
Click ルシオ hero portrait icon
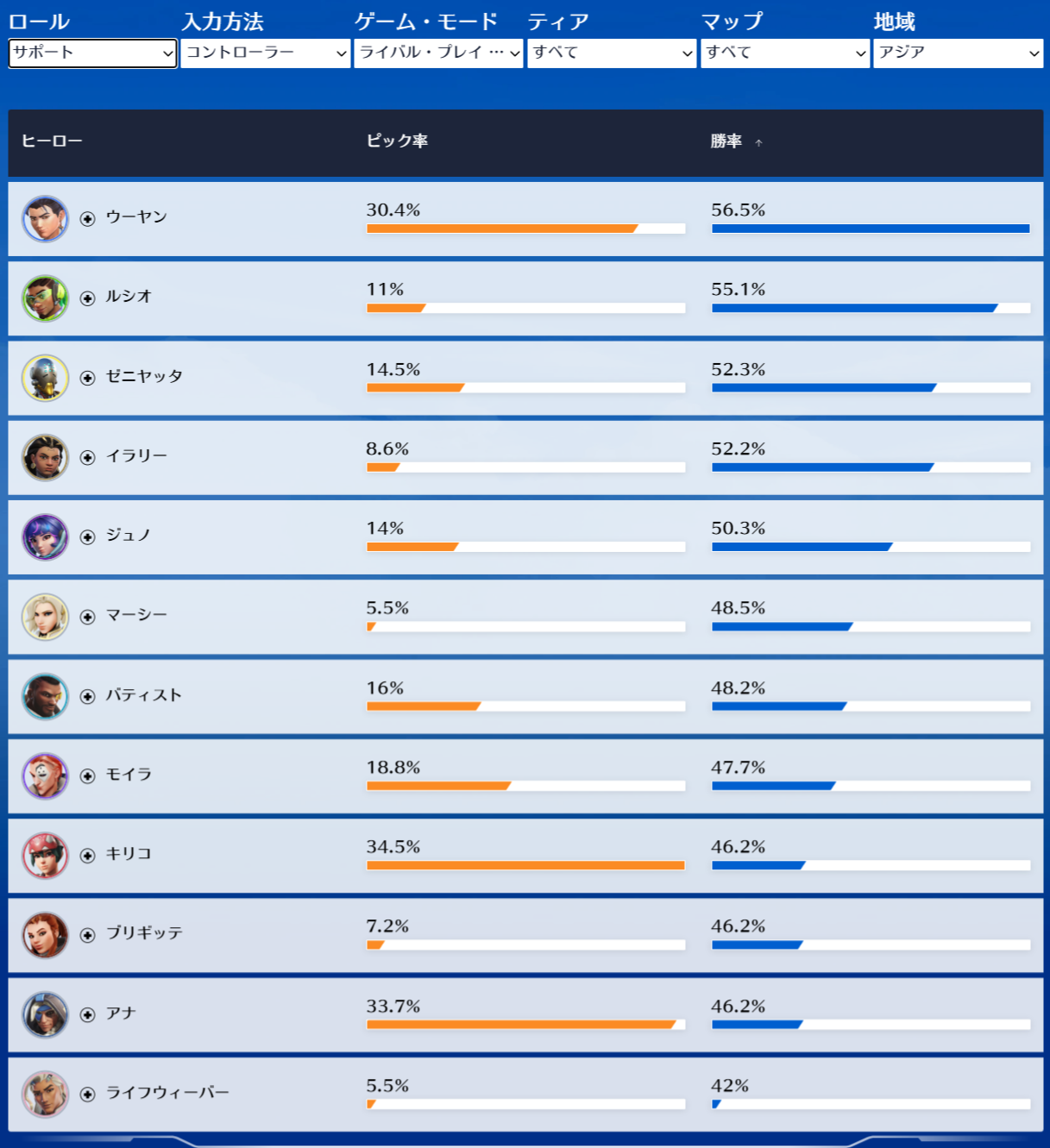click(x=45, y=298)
